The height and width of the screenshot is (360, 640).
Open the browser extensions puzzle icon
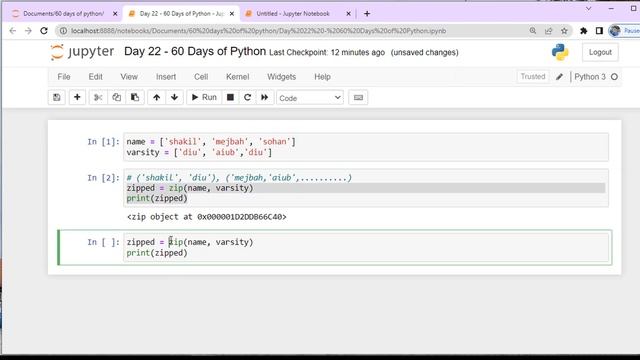coord(584,31)
